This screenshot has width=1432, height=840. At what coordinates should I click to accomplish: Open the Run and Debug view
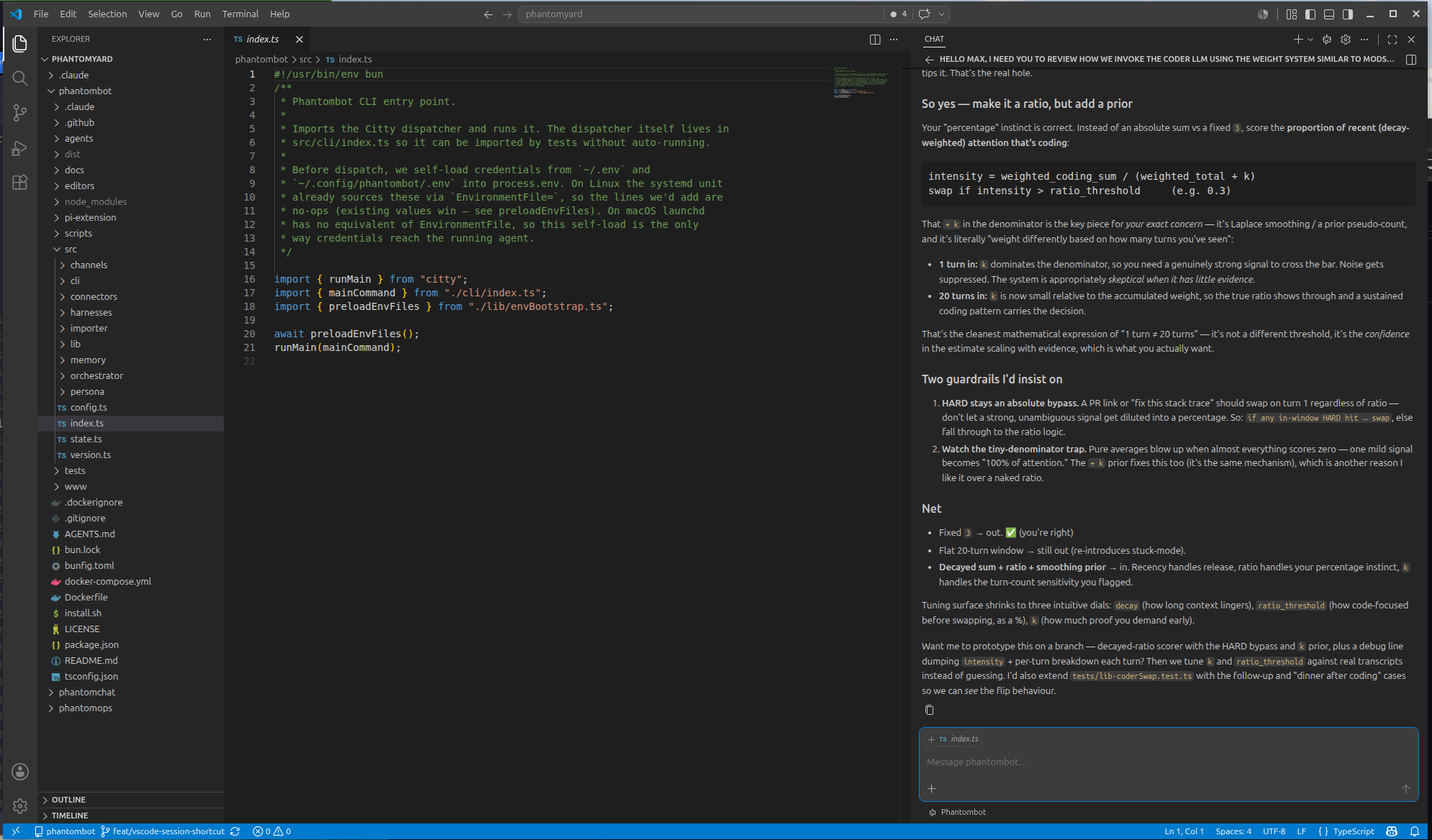pyautogui.click(x=19, y=147)
